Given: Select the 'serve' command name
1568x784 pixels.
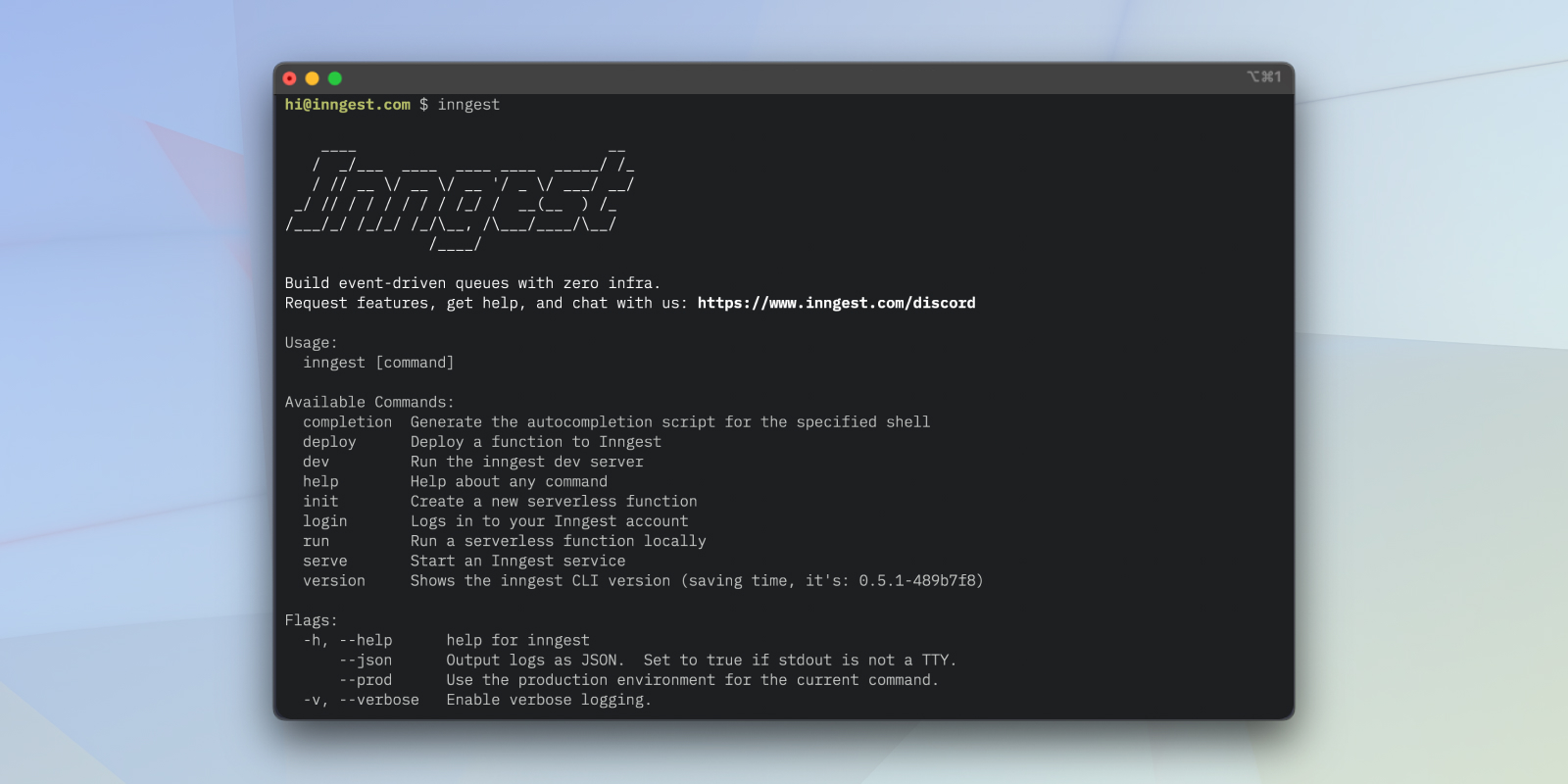Looking at the screenshot, I should pos(324,561).
